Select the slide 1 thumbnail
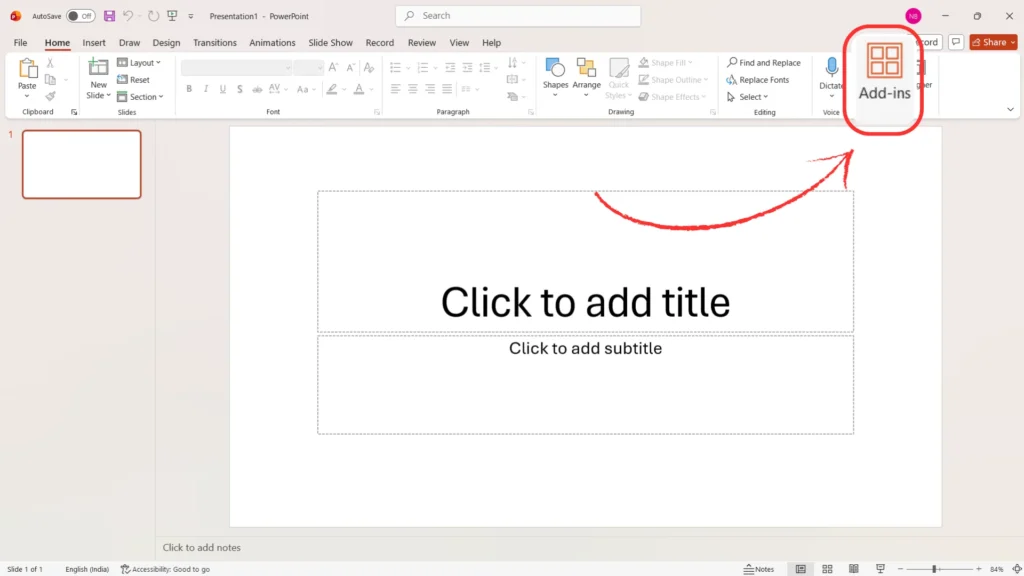The image size is (1024, 576). click(x=82, y=164)
